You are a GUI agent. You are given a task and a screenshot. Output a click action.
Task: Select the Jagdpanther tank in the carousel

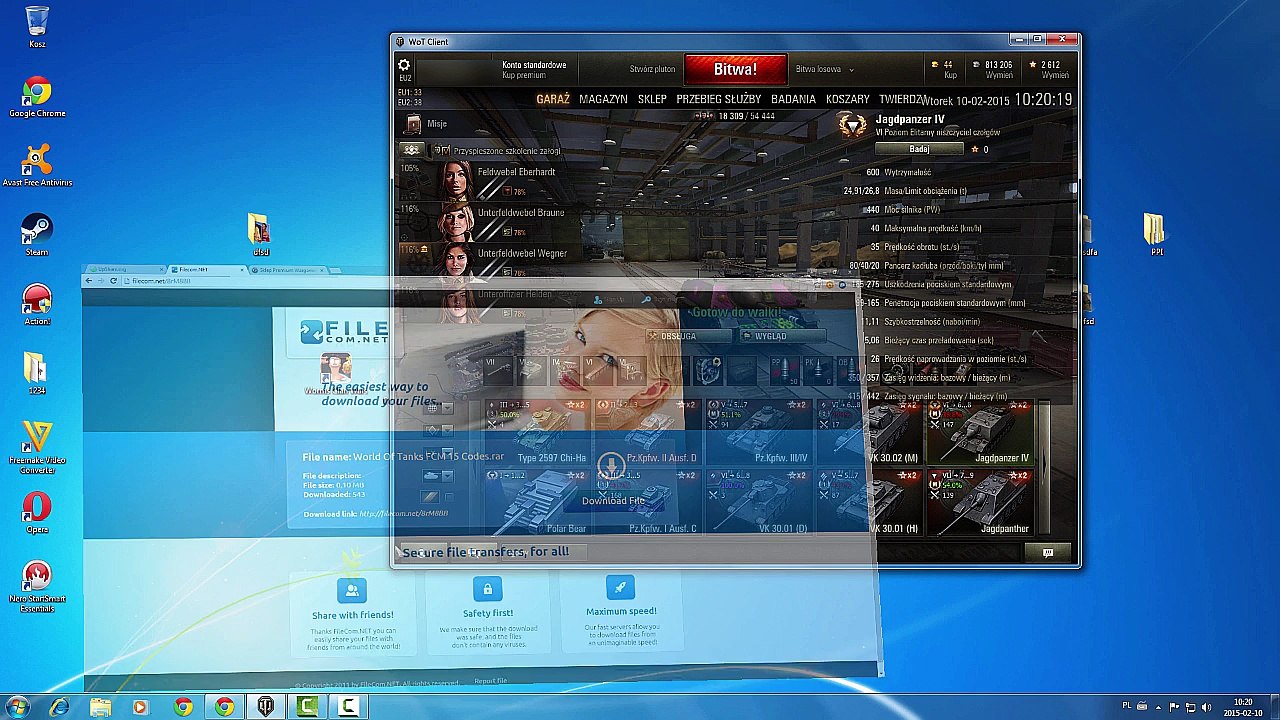[x=979, y=502]
